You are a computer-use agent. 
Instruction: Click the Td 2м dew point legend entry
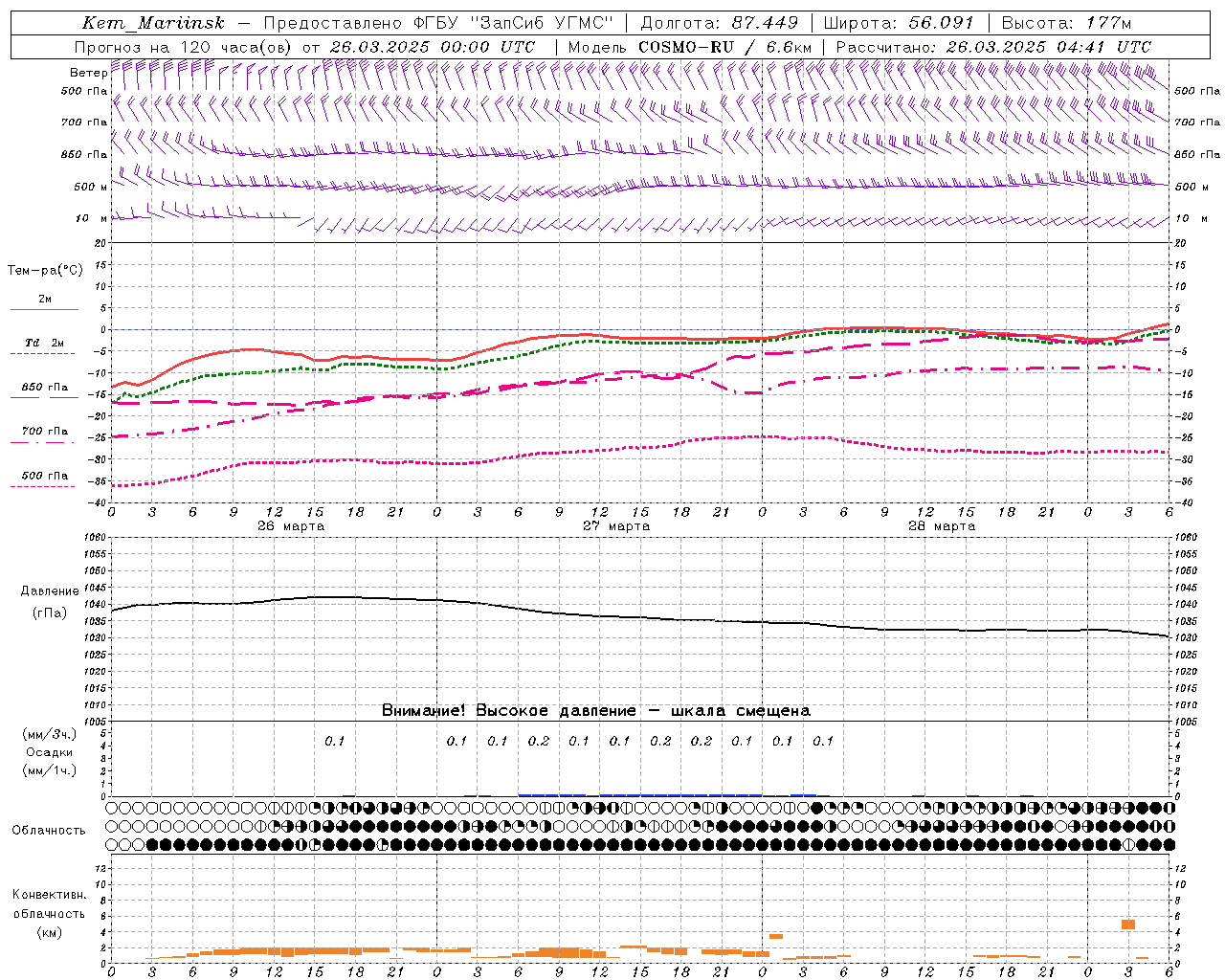(44, 343)
